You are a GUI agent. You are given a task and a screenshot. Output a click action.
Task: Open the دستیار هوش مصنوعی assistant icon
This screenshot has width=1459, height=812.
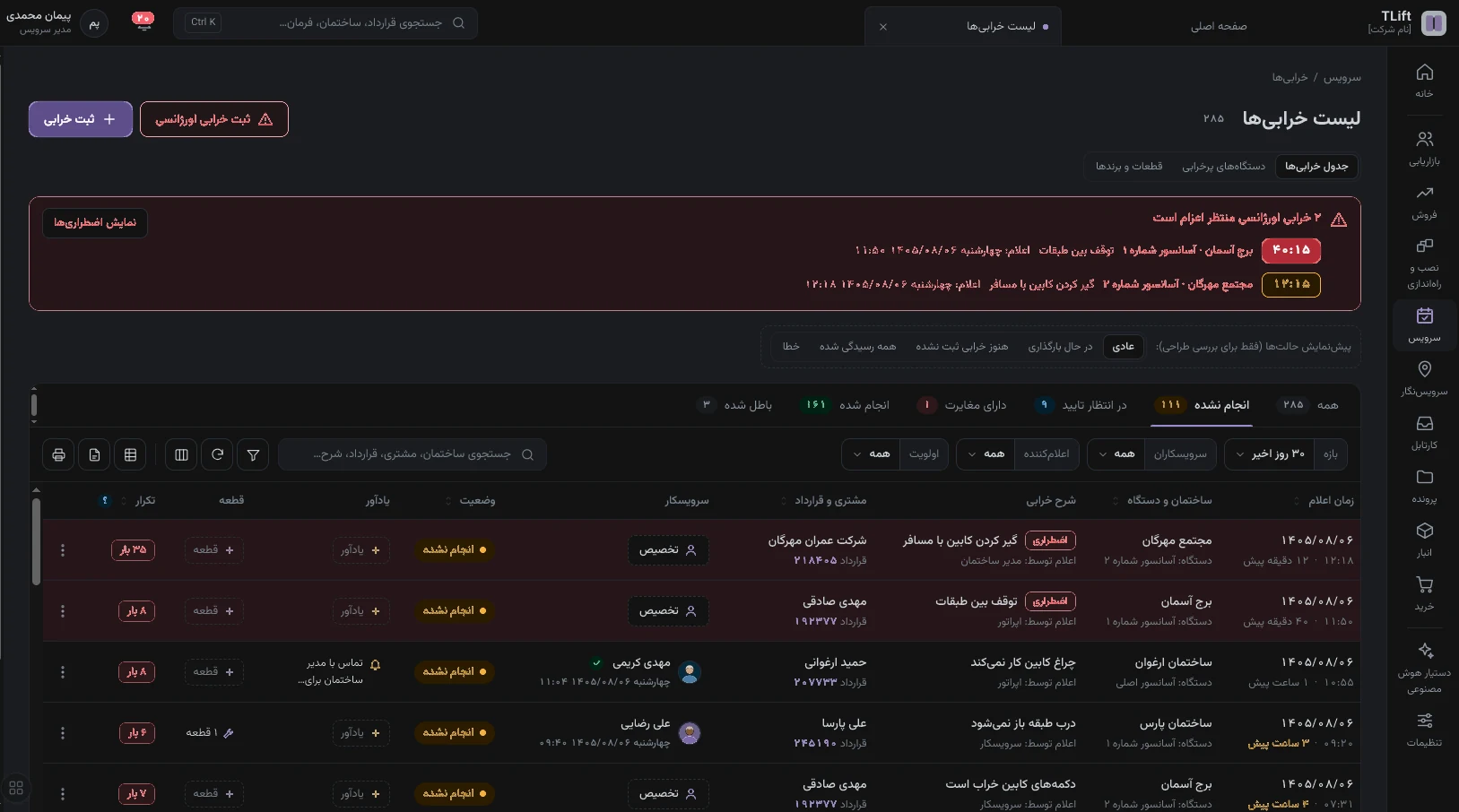(x=1424, y=667)
